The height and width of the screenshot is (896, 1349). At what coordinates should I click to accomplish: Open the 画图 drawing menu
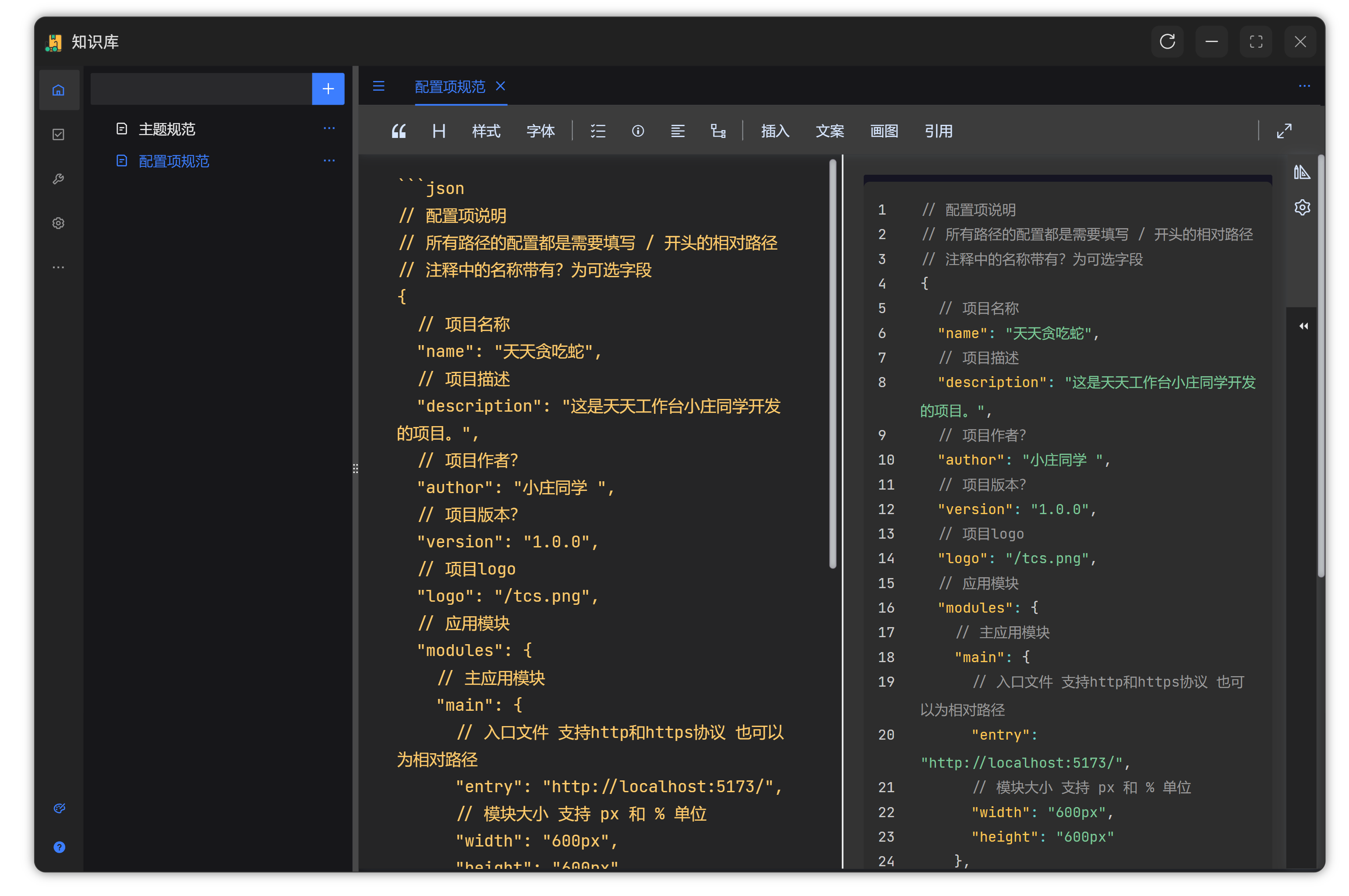point(884,131)
